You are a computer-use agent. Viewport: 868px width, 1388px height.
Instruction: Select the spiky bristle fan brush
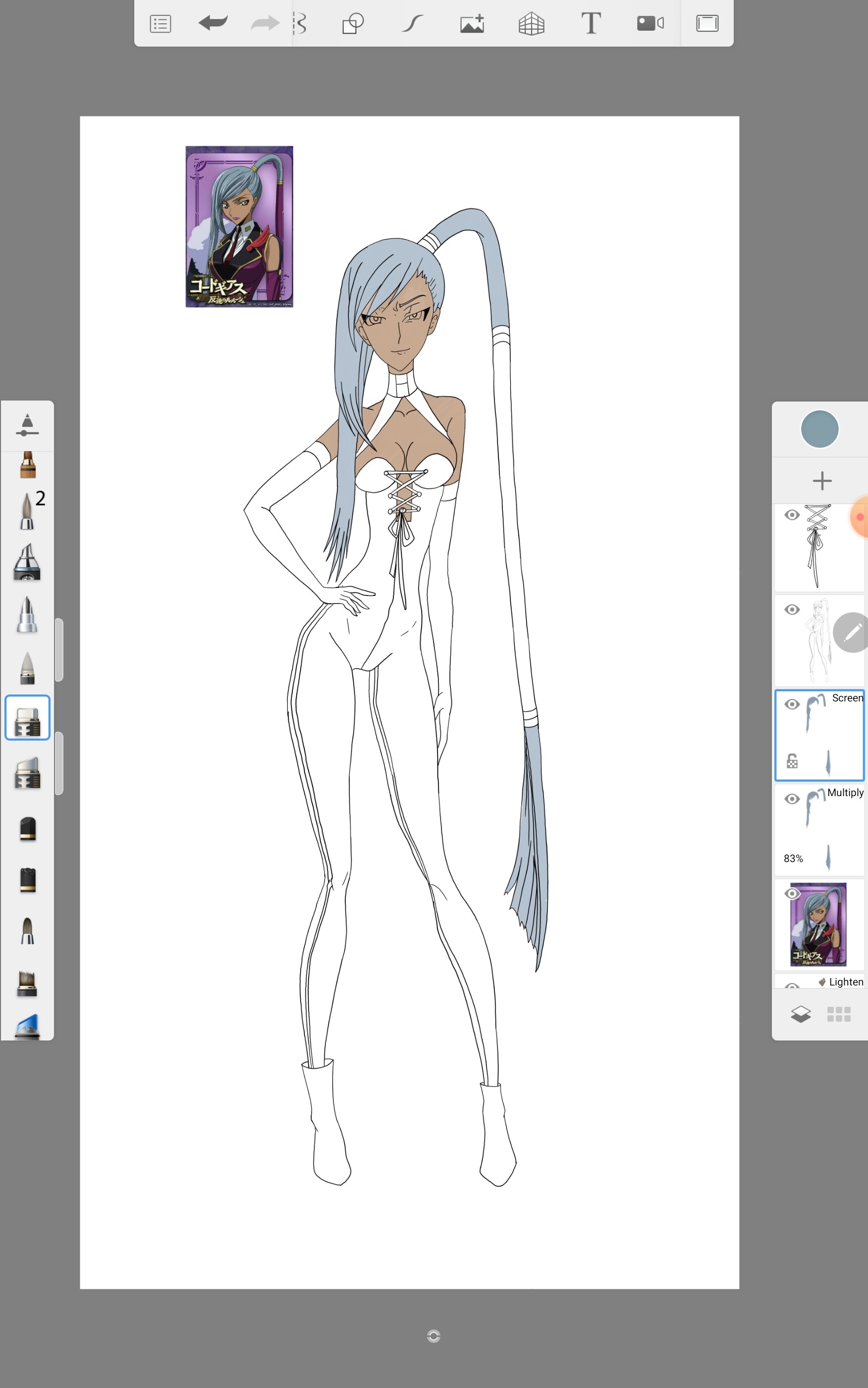[x=27, y=983]
